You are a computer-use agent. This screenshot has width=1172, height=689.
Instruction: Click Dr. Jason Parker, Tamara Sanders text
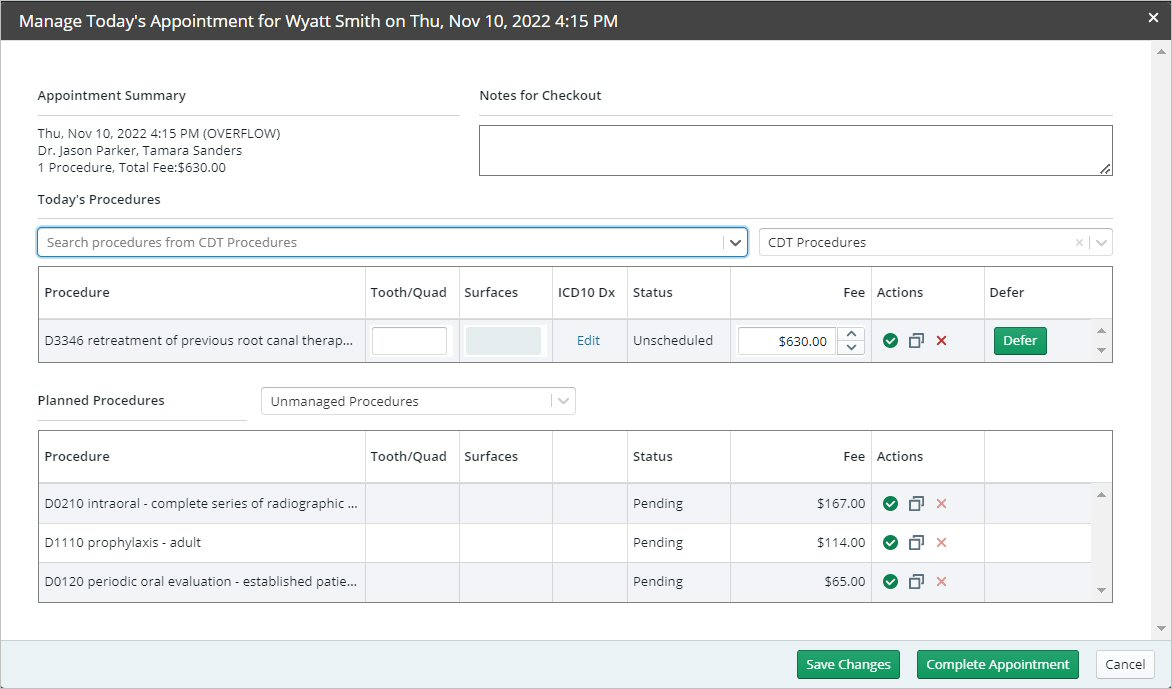(x=140, y=150)
